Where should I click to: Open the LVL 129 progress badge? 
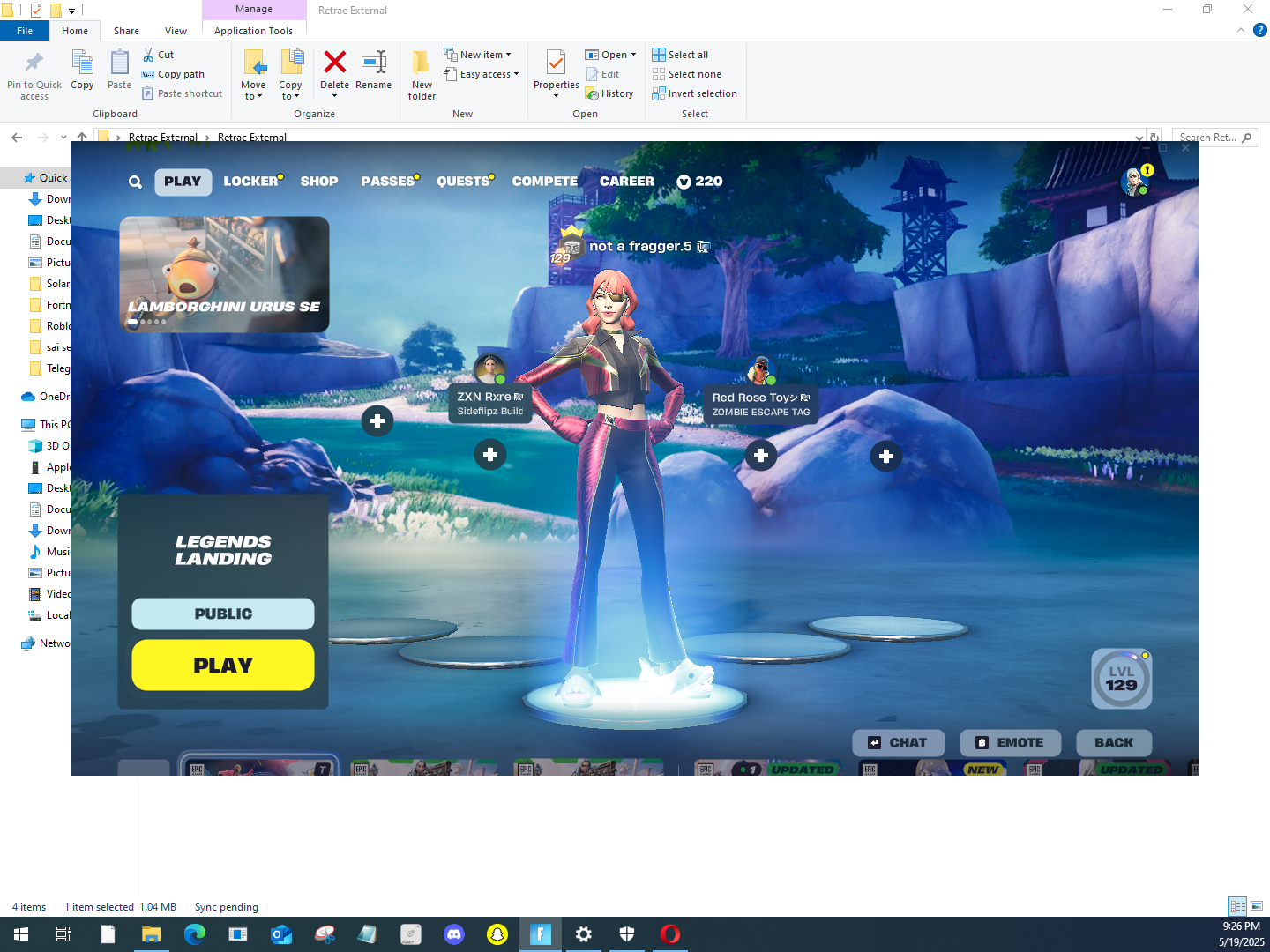point(1121,679)
